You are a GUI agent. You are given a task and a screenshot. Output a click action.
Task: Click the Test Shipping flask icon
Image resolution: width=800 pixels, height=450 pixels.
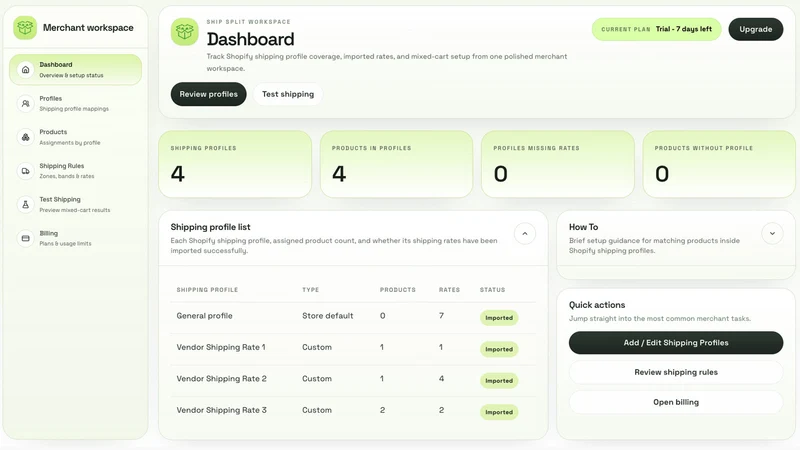point(26,205)
